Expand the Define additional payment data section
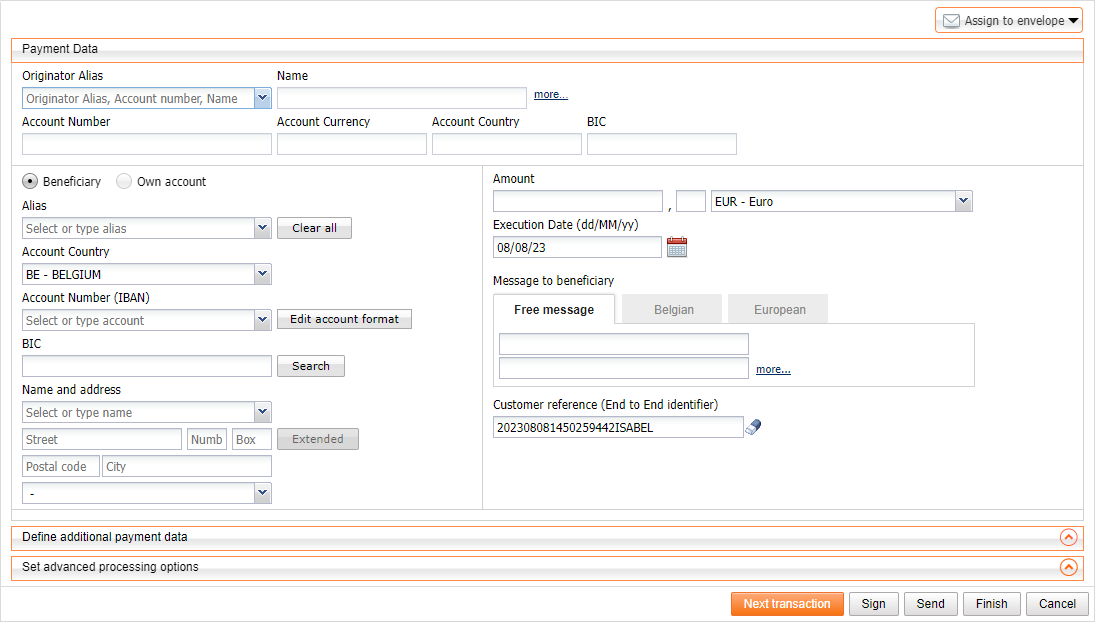This screenshot has width=1095, height=622. point(1068,537)
